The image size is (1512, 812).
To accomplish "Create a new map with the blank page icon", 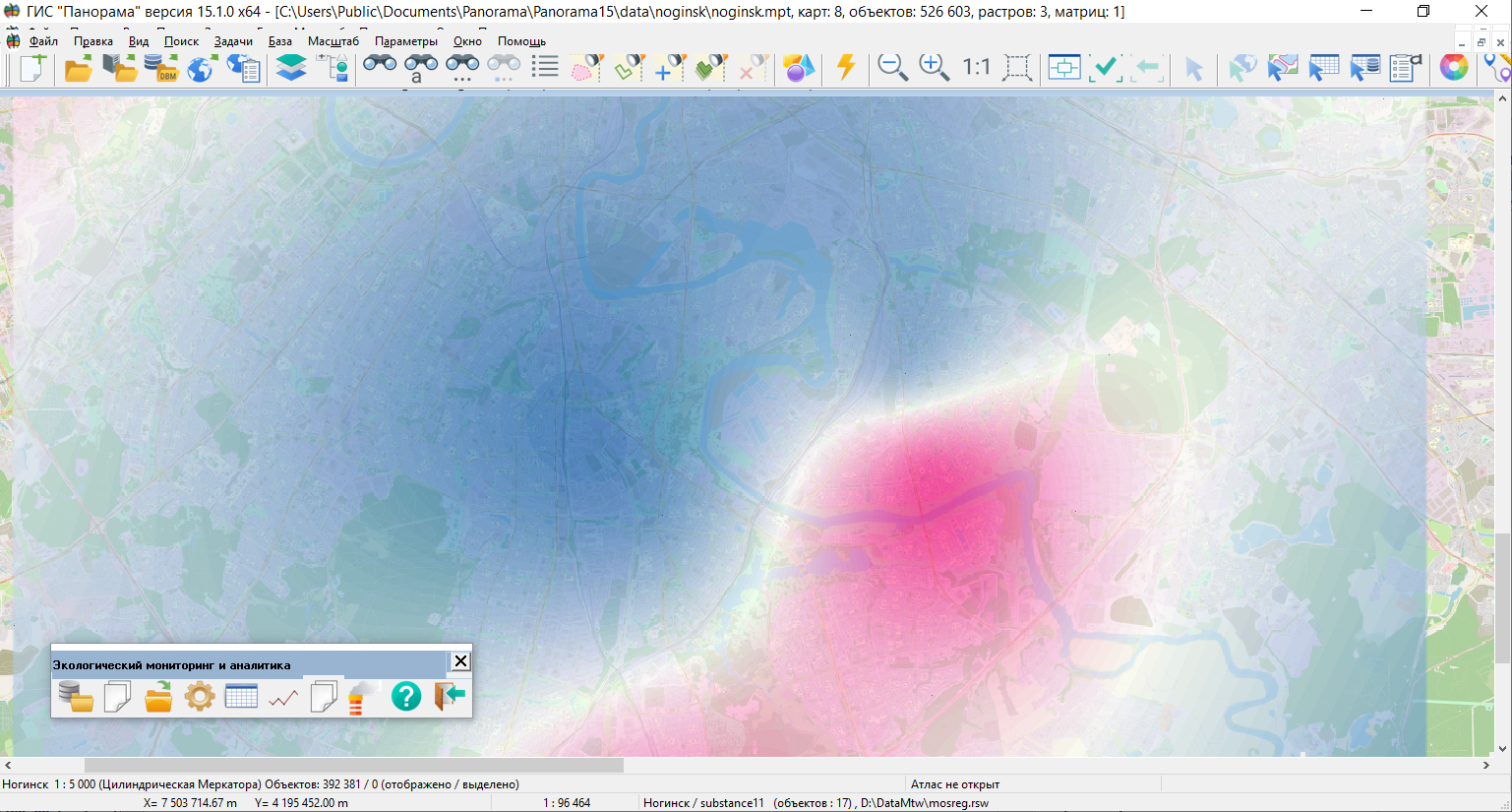I will [x=32, y=68].
